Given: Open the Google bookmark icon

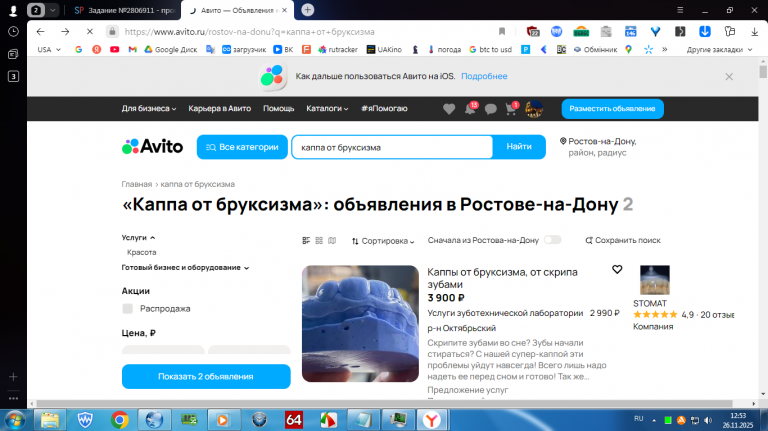Looking at the screenshot, I should coord(78,49).
